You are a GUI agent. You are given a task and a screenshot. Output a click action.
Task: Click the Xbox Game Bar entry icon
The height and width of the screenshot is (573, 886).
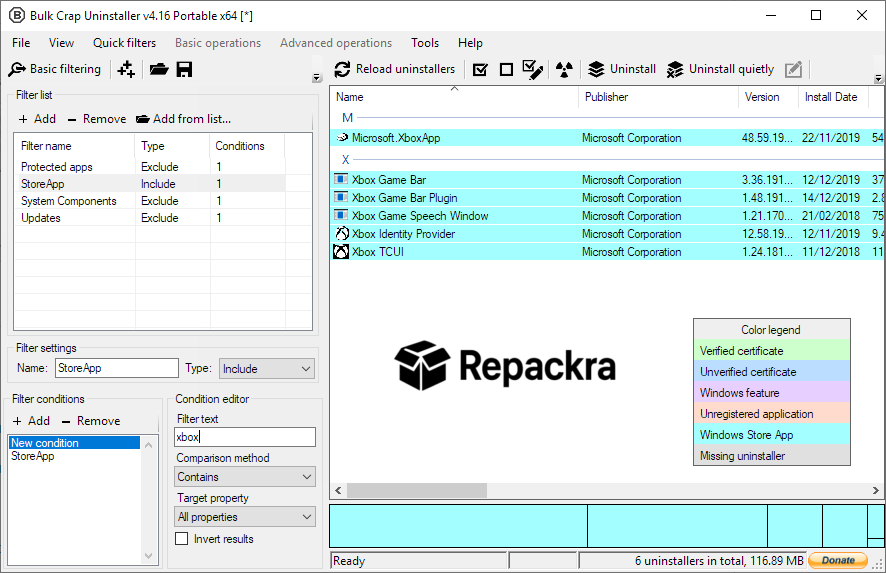pos(341,179)
